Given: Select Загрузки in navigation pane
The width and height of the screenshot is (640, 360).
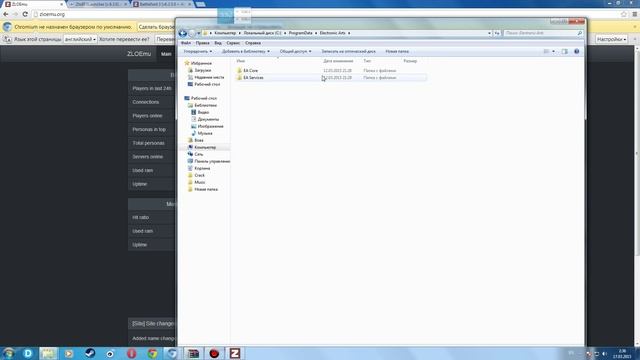Looking at the screenshot, I should (x=202, y=70).
